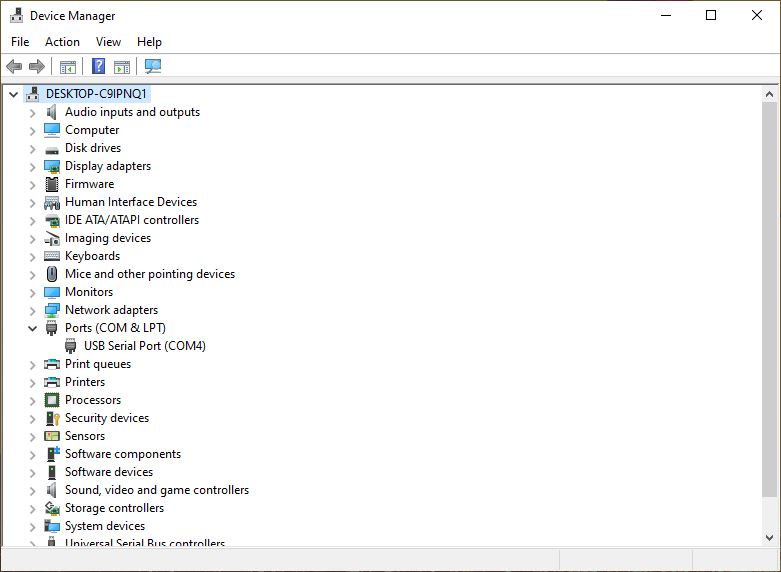The width and height of the screenshot is (781, 572).
Task: Click Scan for hardware changes monitor icon
Action: [x=153, y=67]
